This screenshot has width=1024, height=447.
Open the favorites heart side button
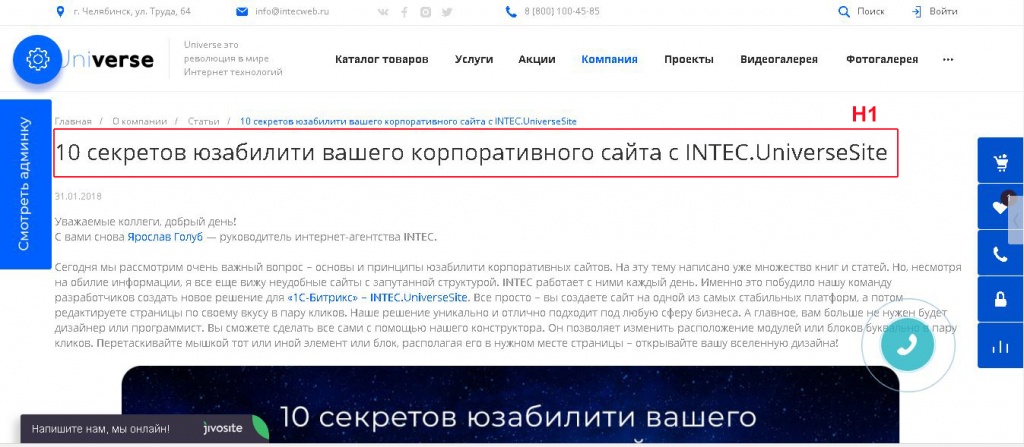coord(1000,207)
